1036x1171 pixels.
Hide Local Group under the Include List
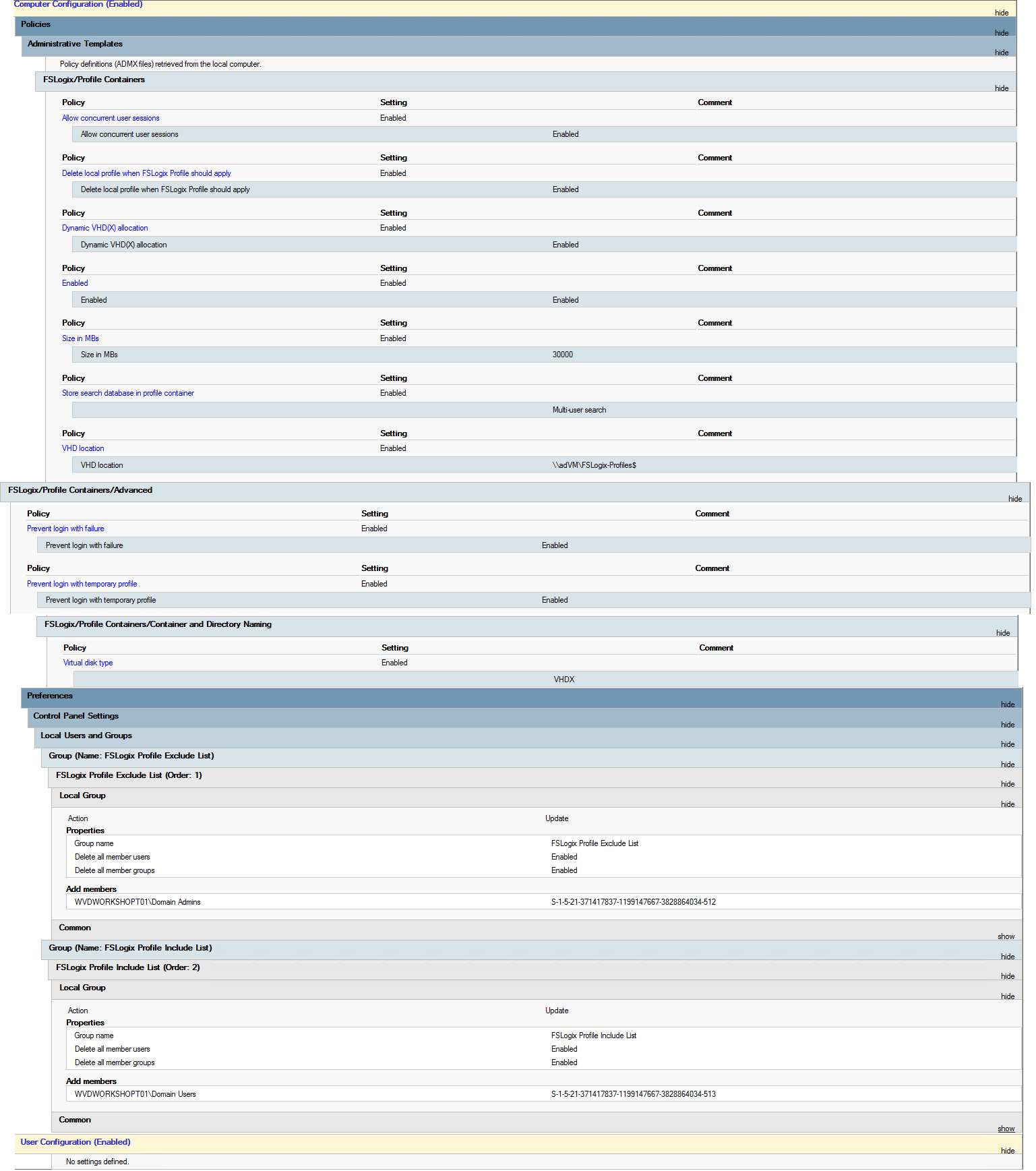tap(1008, 996)
